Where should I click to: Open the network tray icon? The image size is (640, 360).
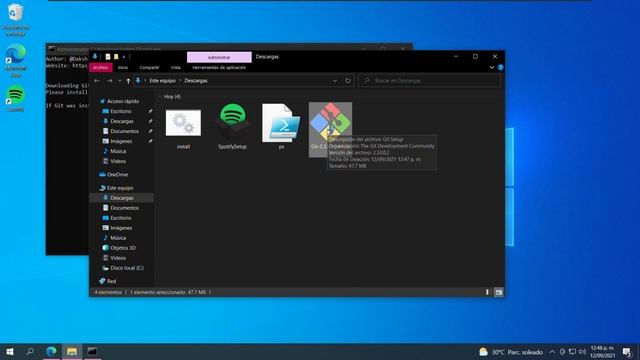point(572,352)
